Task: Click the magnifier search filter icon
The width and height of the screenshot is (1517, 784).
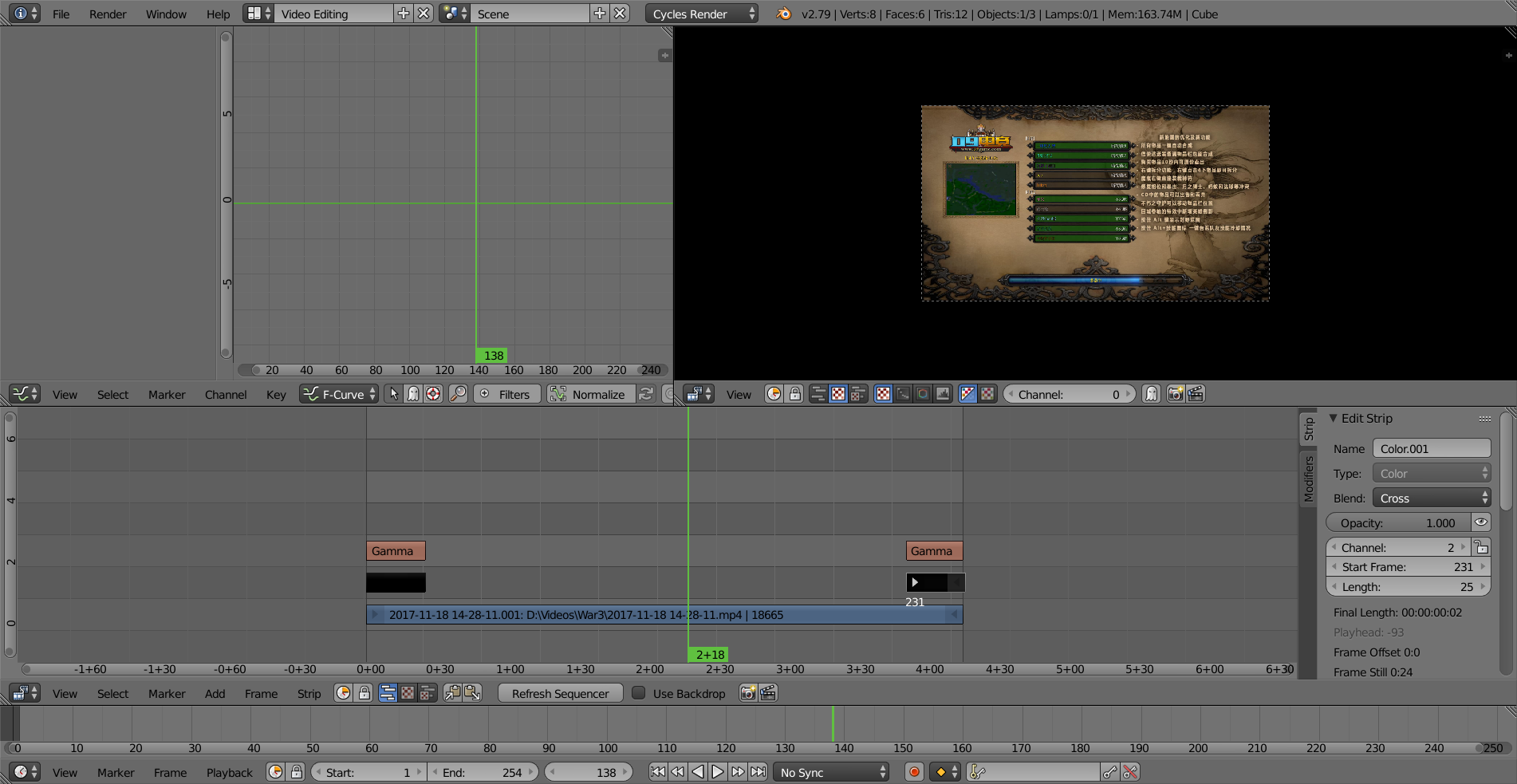Action: (458, 394)
